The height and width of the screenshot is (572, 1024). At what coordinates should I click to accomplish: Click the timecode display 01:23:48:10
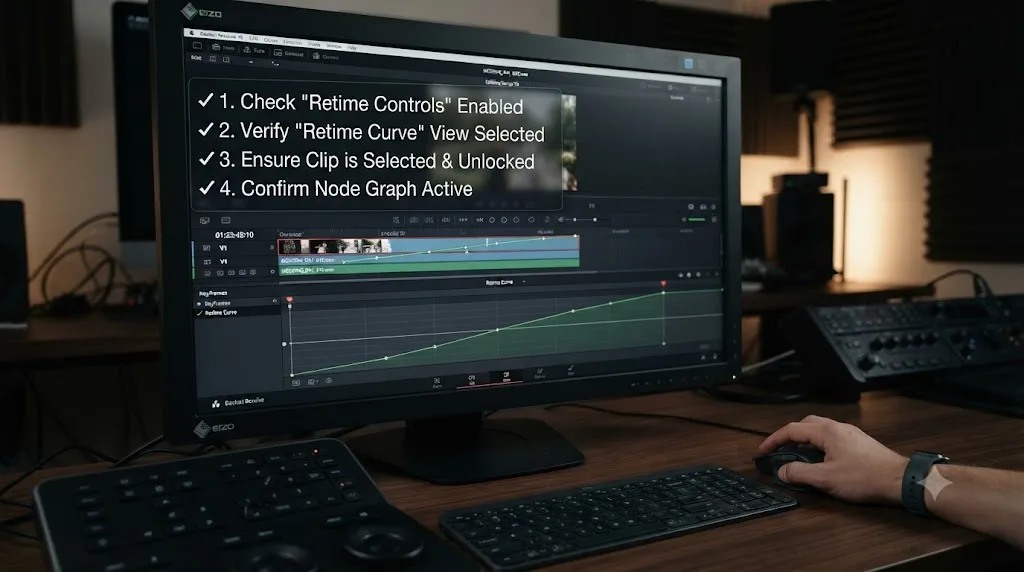click(234, 235)
